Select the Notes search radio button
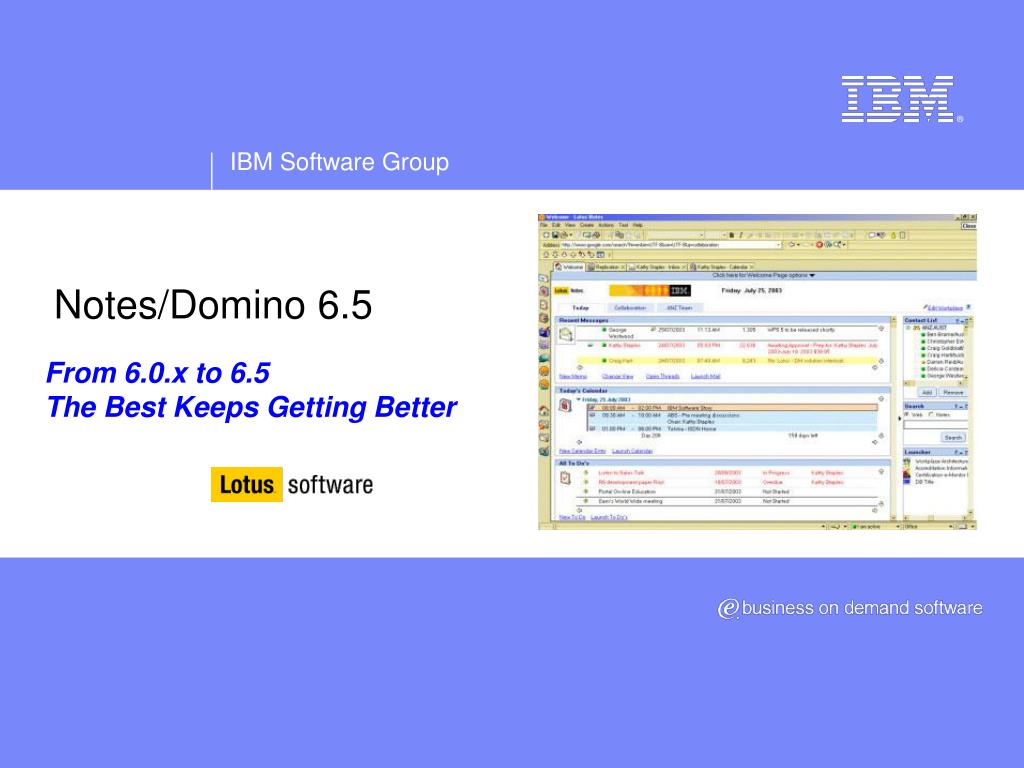1024x768 pixels. (931, 414)
